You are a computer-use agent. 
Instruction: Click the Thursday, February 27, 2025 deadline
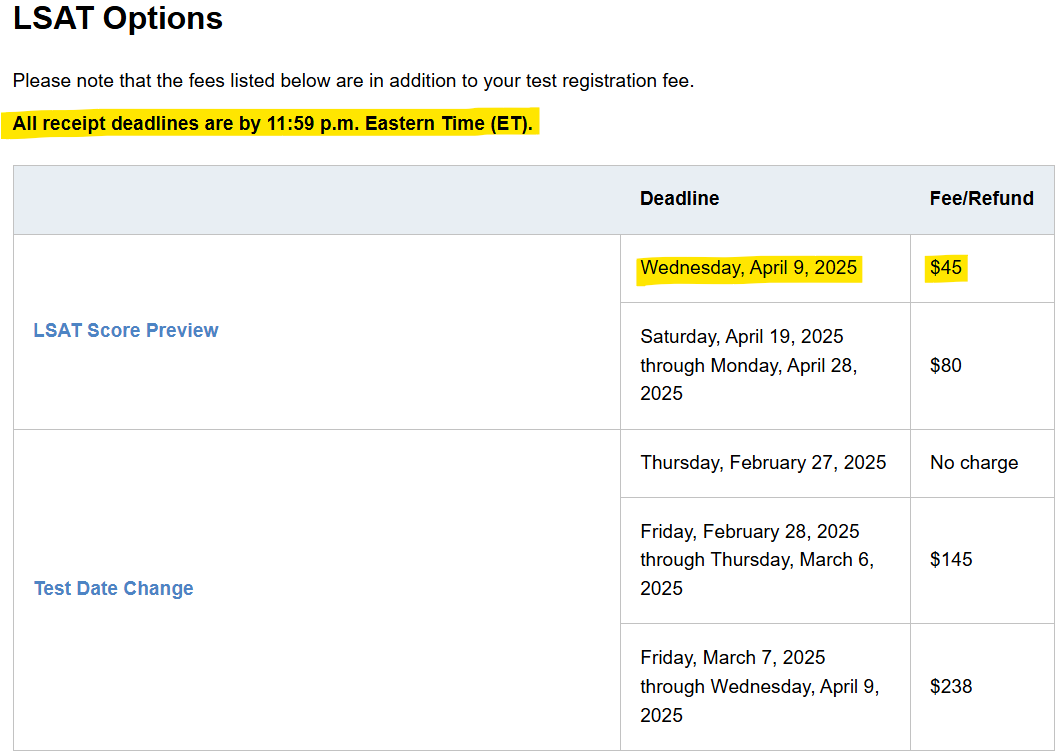763,463
